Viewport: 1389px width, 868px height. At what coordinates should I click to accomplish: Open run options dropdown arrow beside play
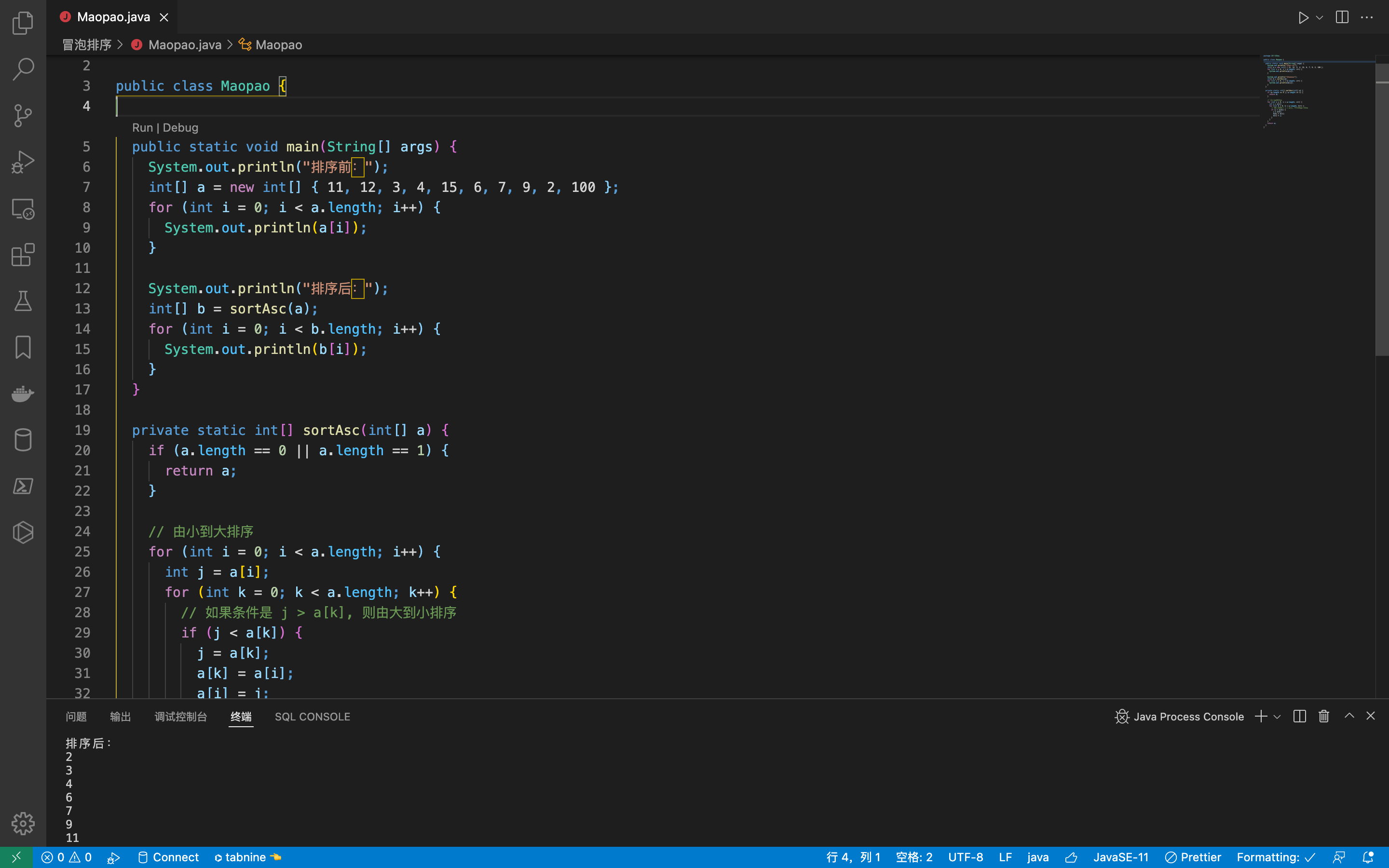pos(1320,18)
